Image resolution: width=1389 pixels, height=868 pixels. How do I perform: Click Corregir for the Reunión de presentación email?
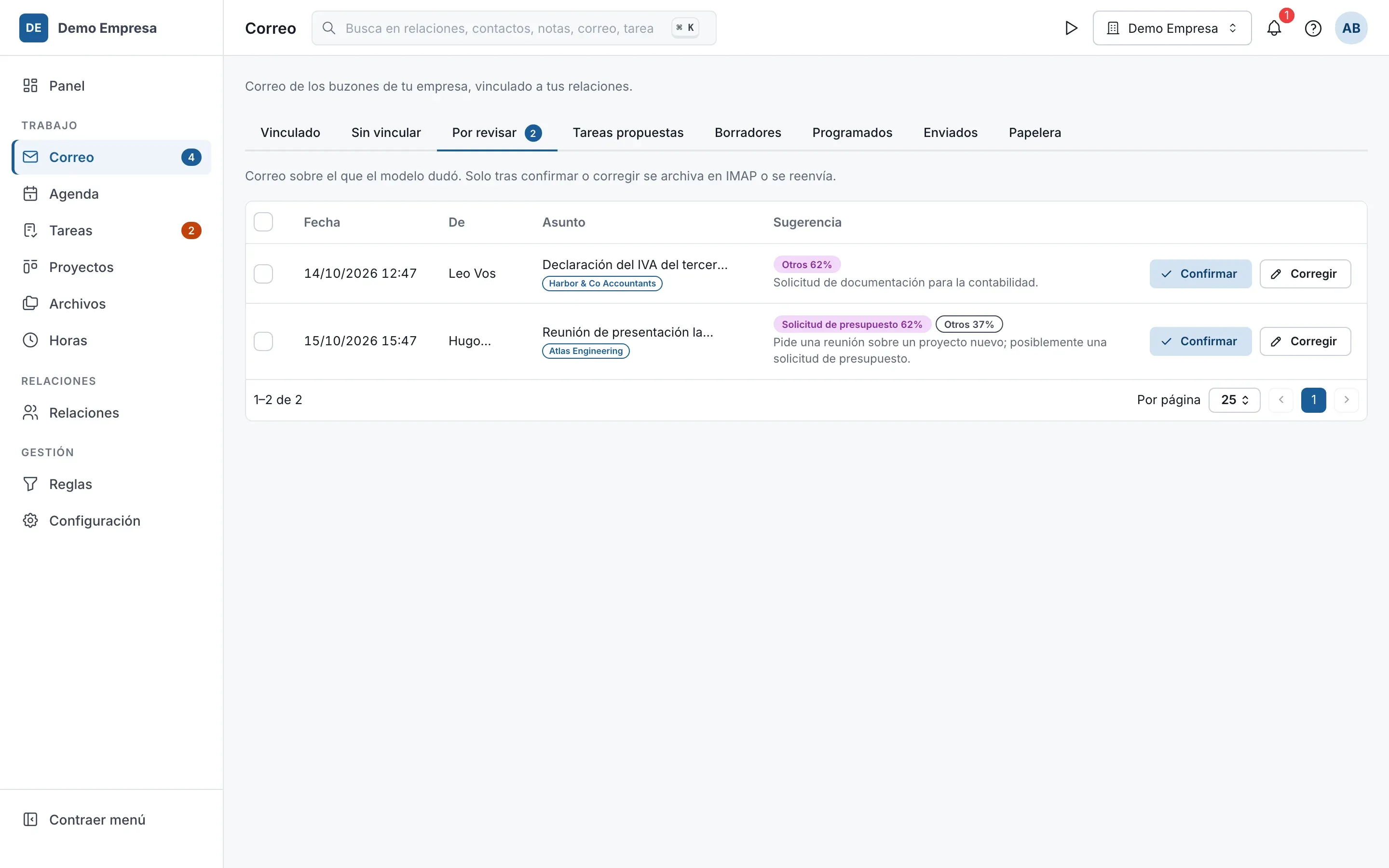(x=1305, y=341)
